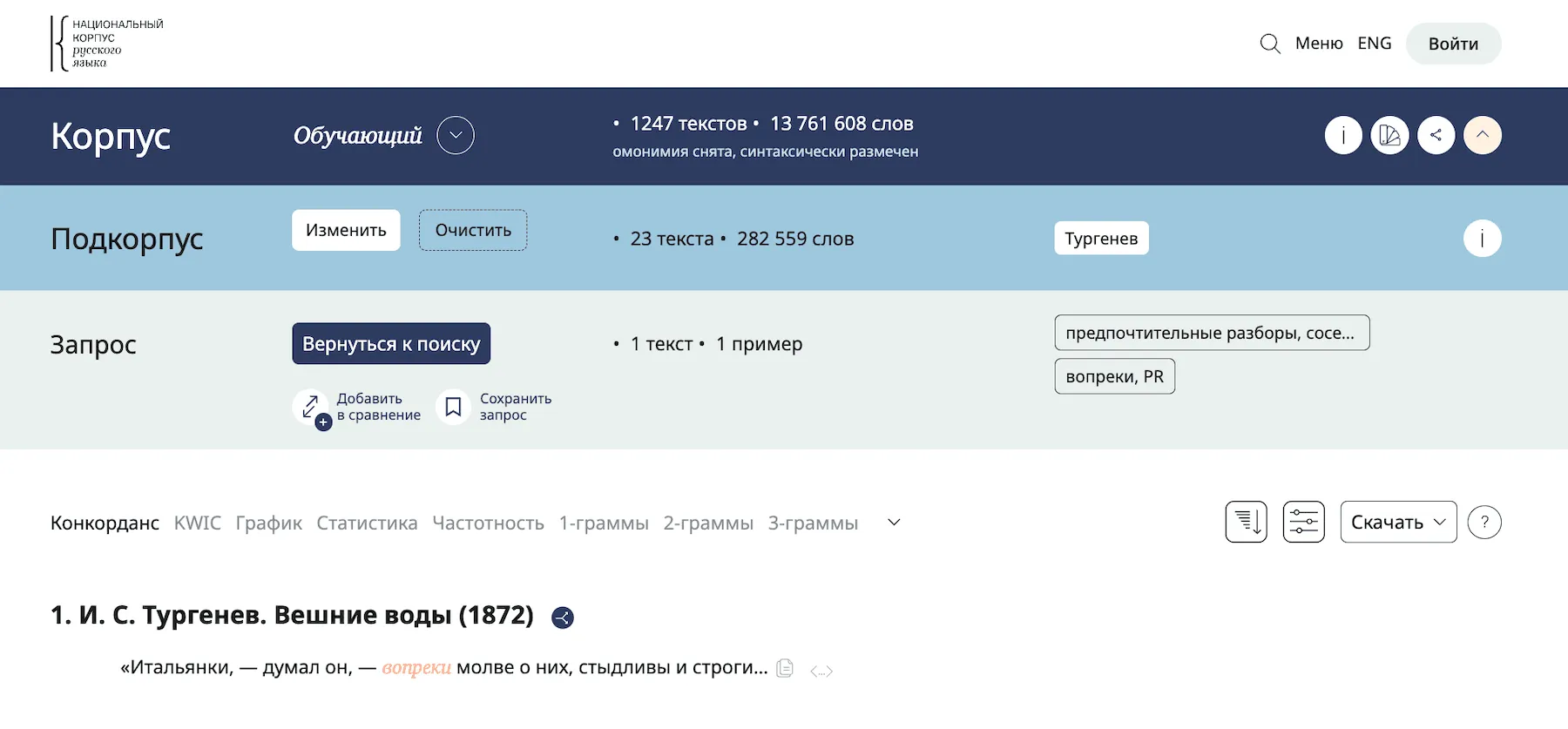The image size is (1568, 729).
Task: Click the Войти login button
Action: pyautogui.click(x=1453, y=44)
